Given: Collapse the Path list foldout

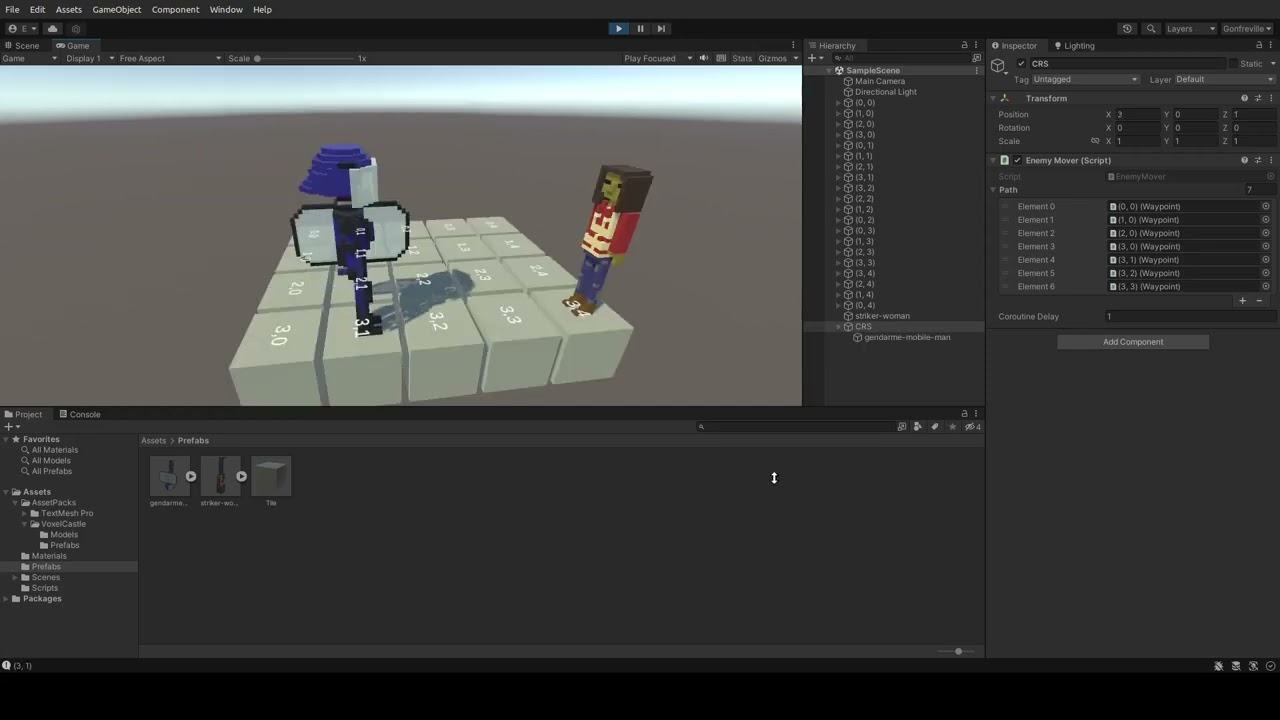Looking at the screenshot, I should [994, 190].
